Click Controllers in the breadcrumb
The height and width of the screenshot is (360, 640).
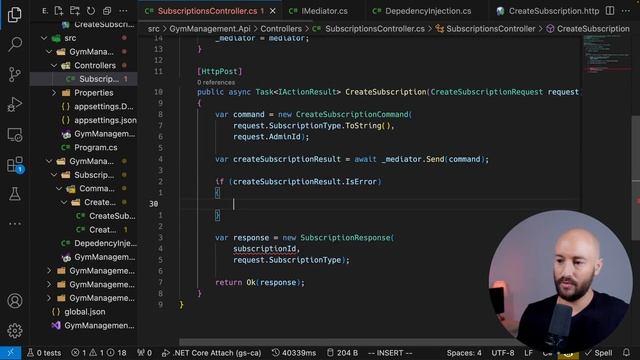click(281, 29)
